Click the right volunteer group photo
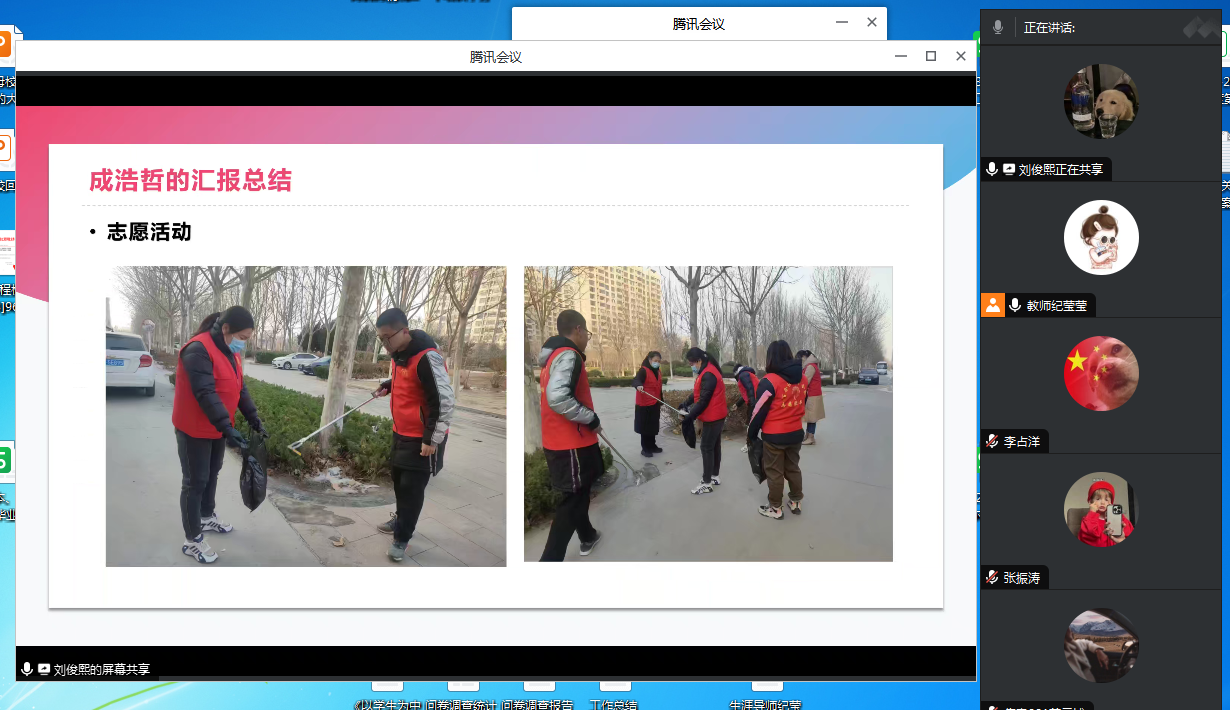 coord(708,413)
